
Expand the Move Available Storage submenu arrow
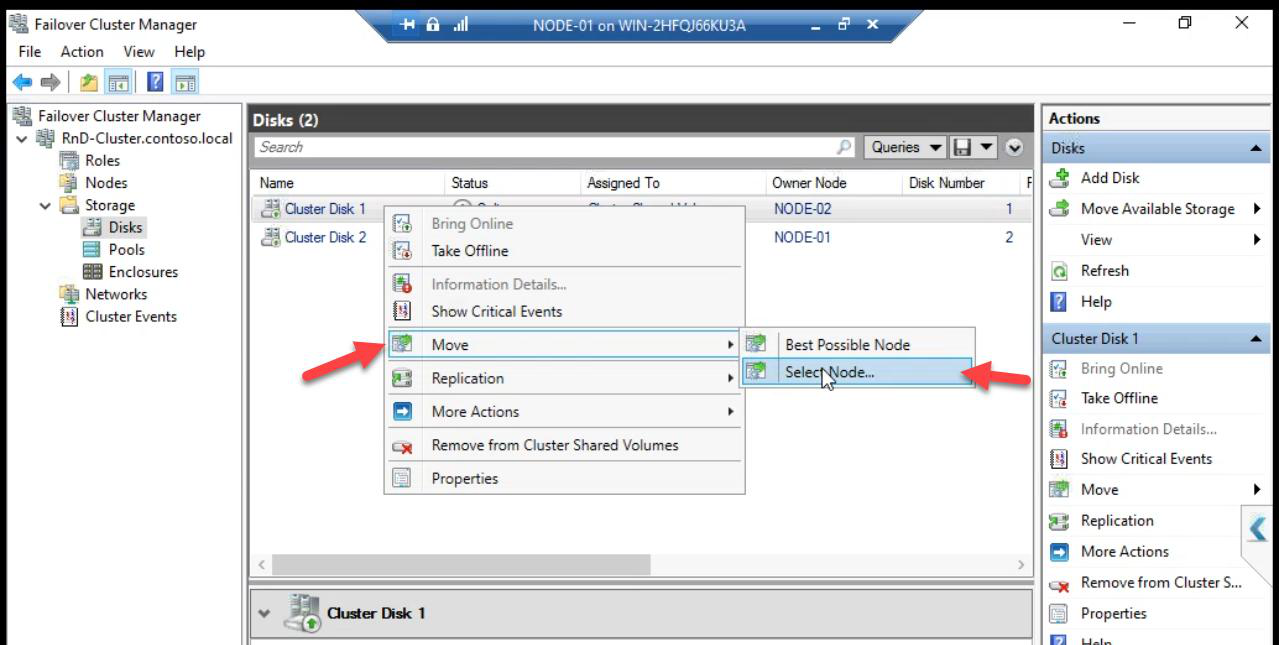(x=1256, y=209)
